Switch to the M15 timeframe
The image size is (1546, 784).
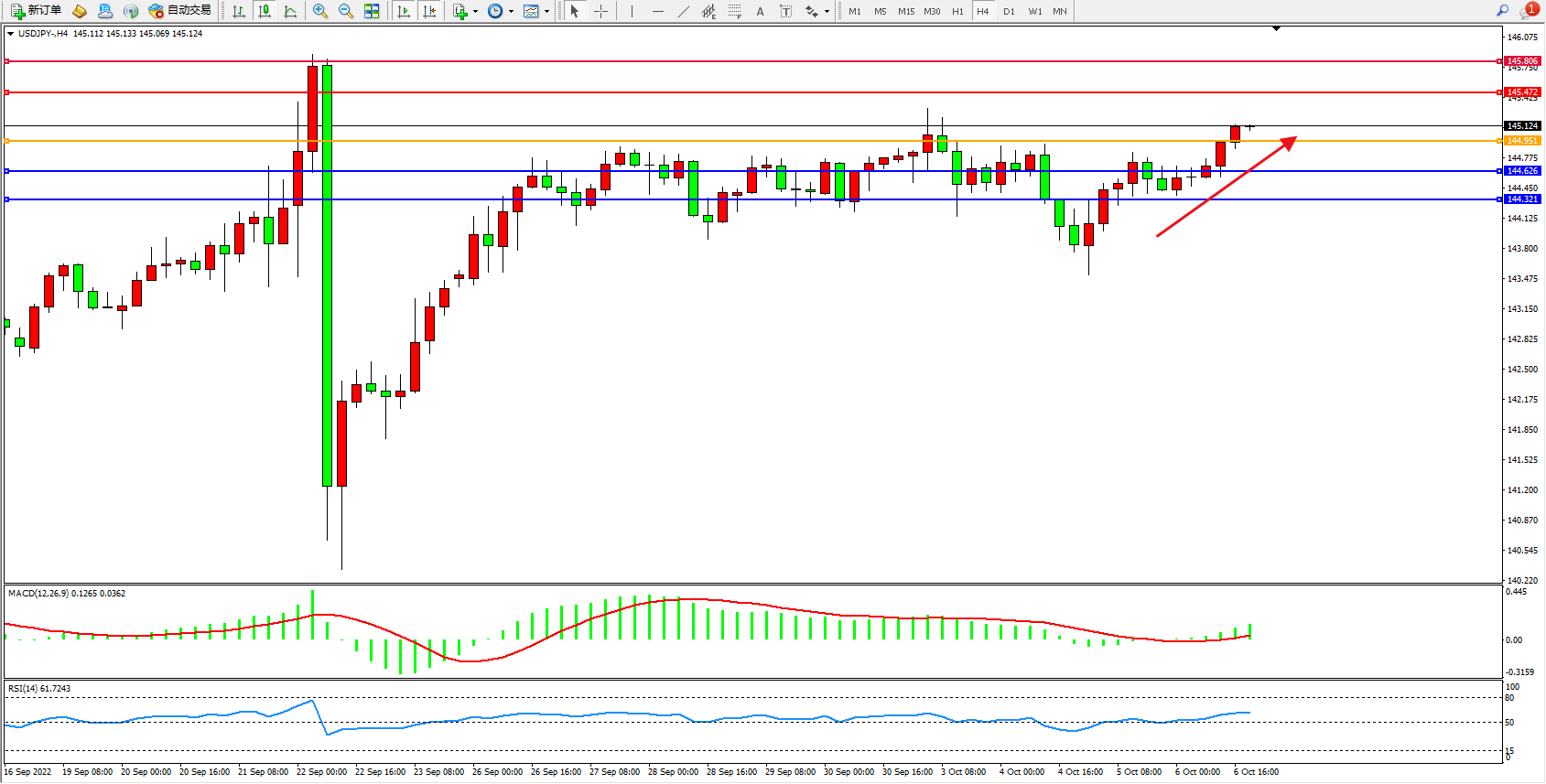[x=905, y=11]
